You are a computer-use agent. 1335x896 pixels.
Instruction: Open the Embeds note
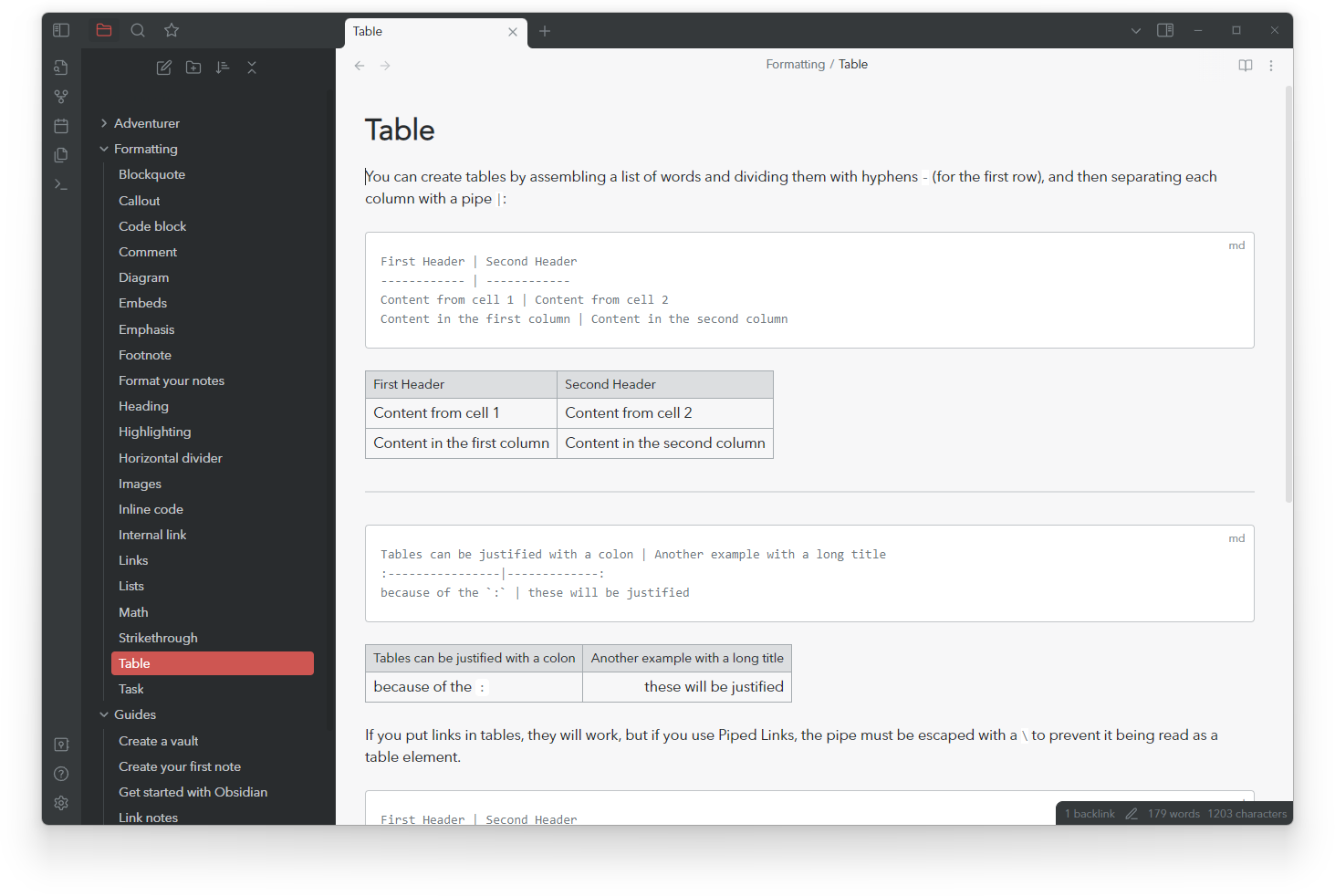[143, 303]
